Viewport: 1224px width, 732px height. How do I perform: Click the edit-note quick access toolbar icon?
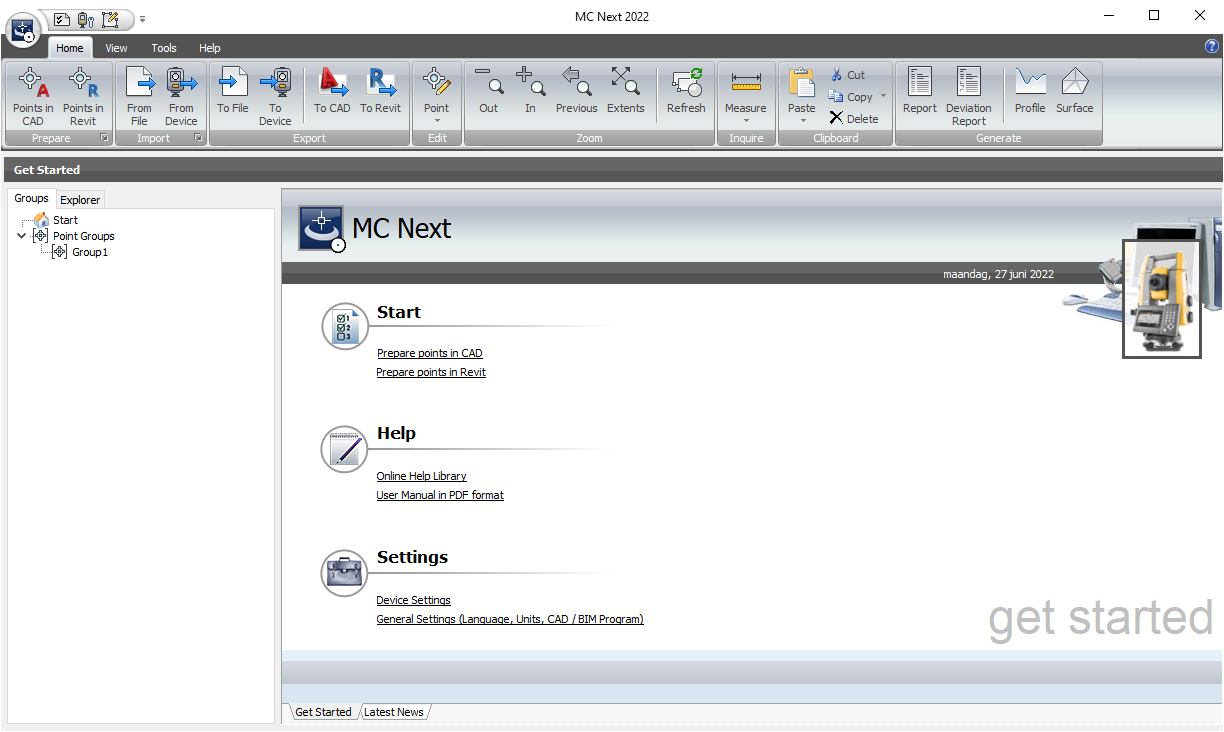coord(111,19)
